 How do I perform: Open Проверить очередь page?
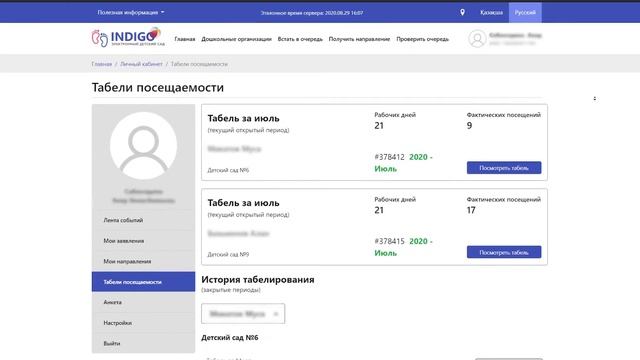click(422, 39)
